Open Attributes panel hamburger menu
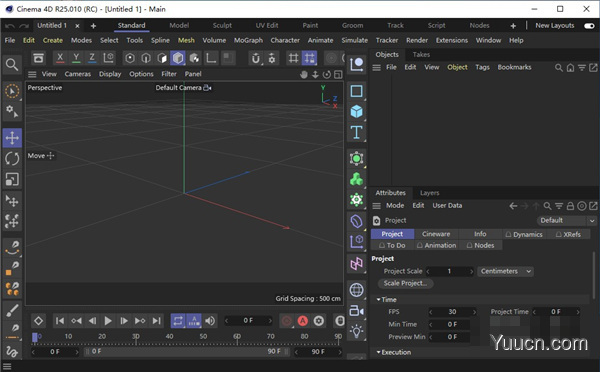The height and width of the screenshot is (372, 600). point(377,206)
